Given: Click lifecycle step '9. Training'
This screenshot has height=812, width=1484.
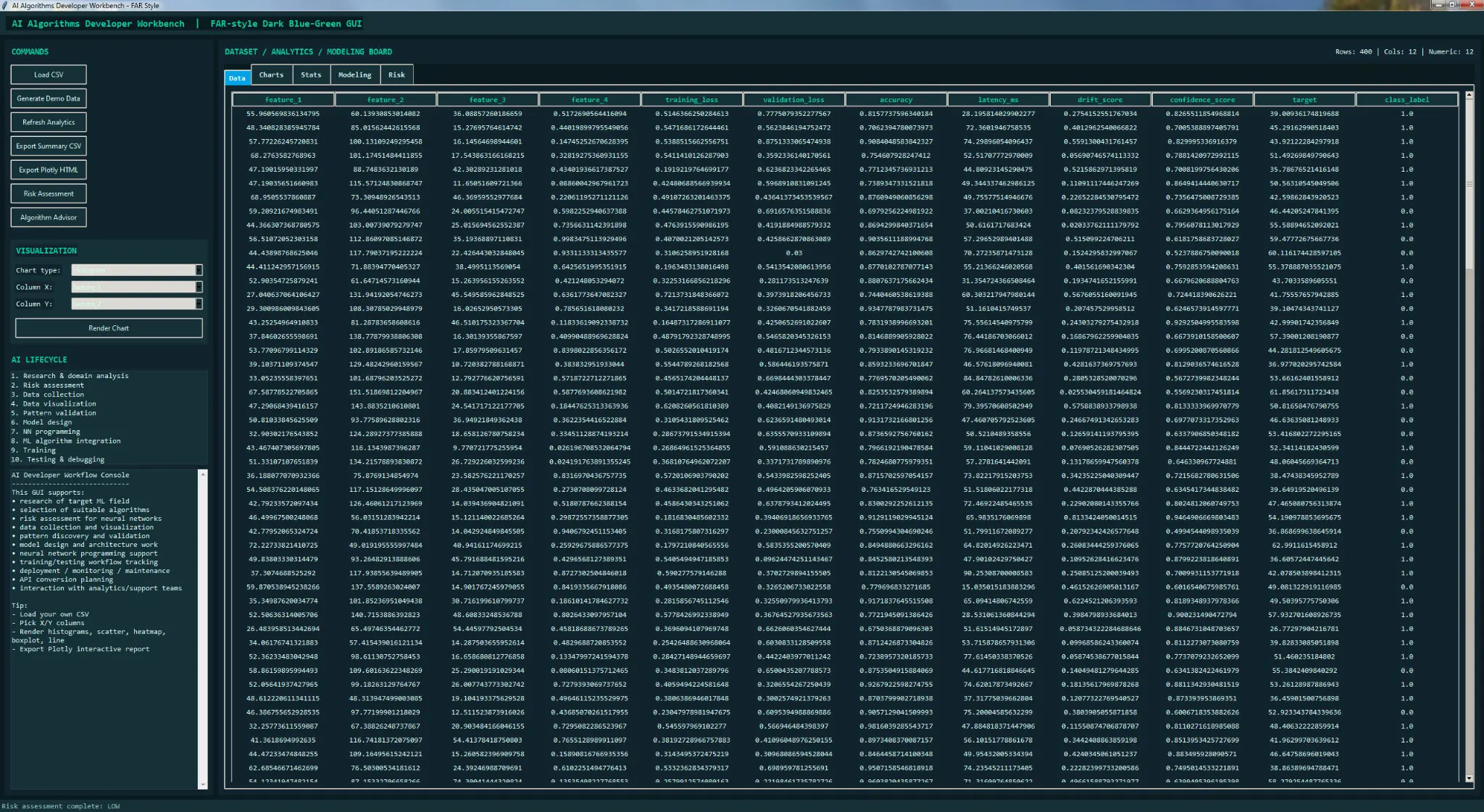Looking at the screenshot, I should 33,450.
